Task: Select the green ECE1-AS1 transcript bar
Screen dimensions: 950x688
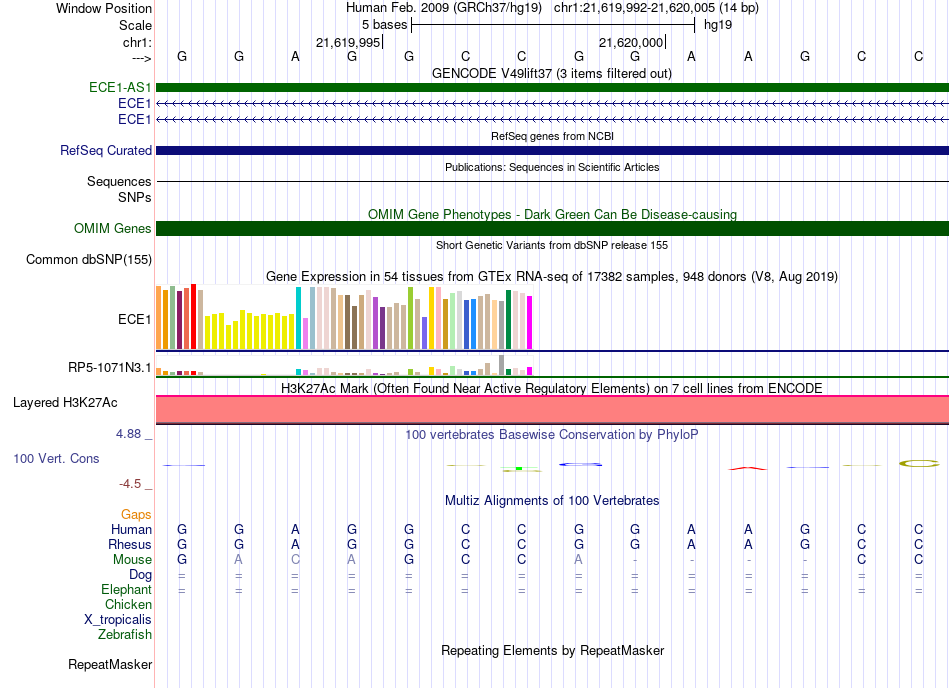Action: coord(552,87)
